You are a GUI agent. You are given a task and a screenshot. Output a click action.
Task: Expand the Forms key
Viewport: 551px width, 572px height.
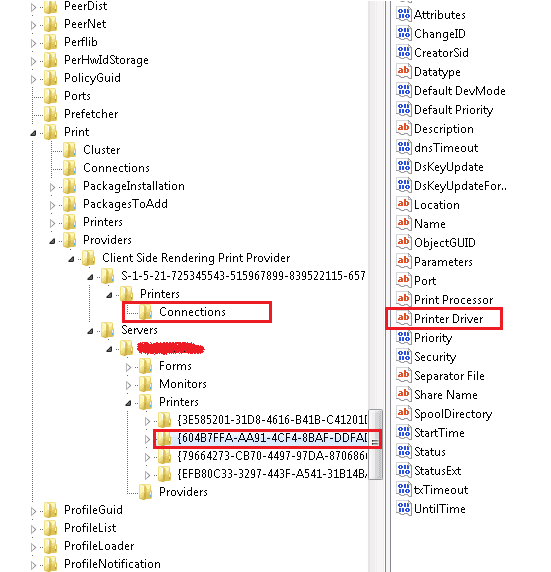coord(128,367)
